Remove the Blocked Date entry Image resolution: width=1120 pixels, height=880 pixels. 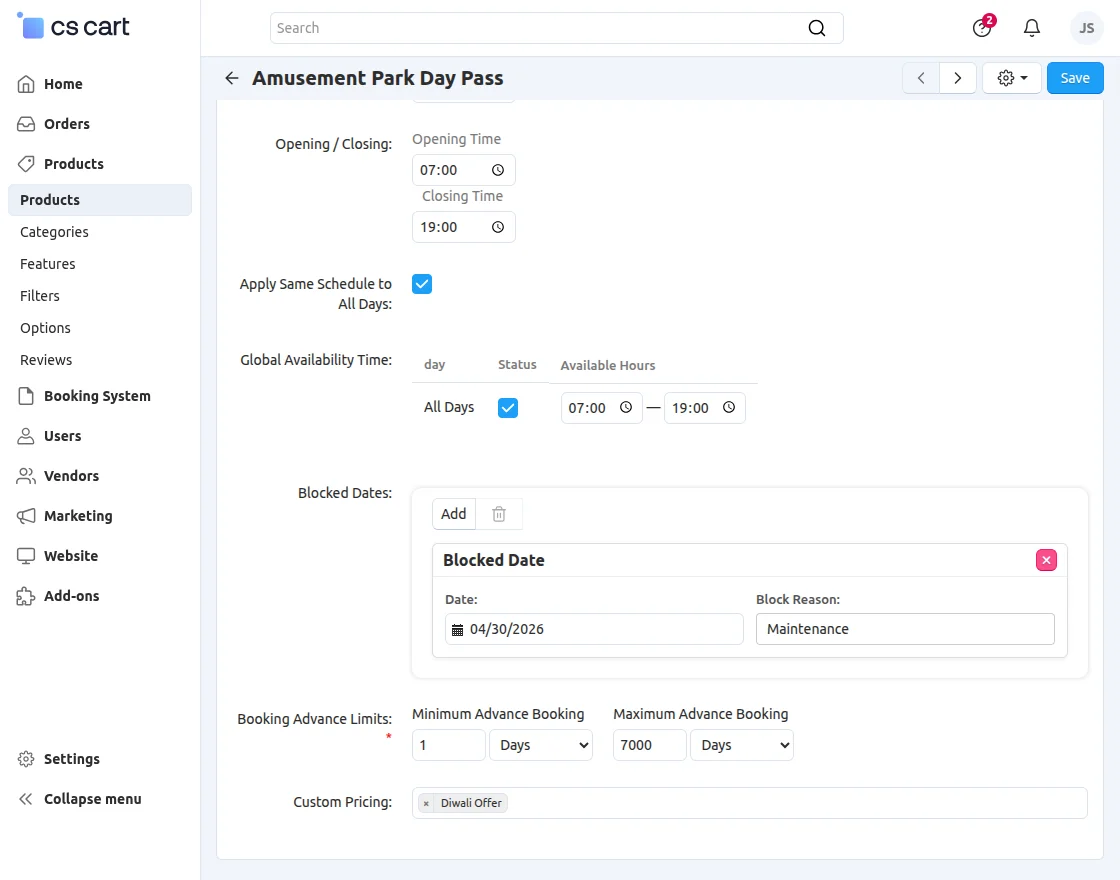click(x=1046, y=560)
